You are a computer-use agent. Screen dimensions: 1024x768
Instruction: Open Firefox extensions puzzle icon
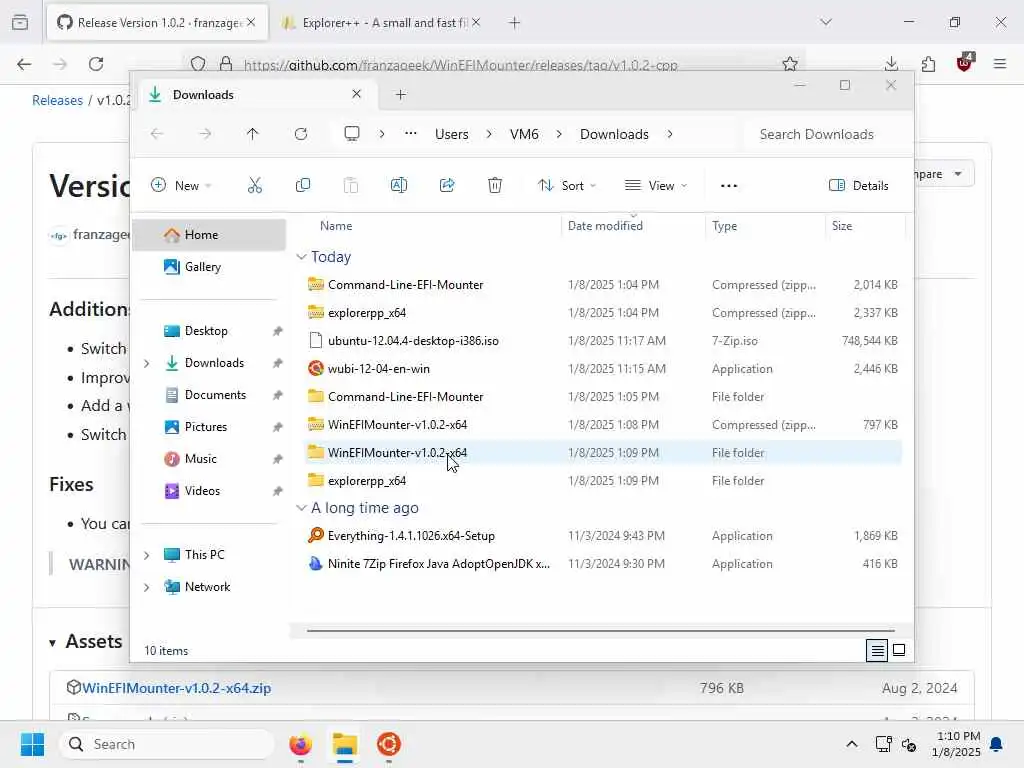928,64
